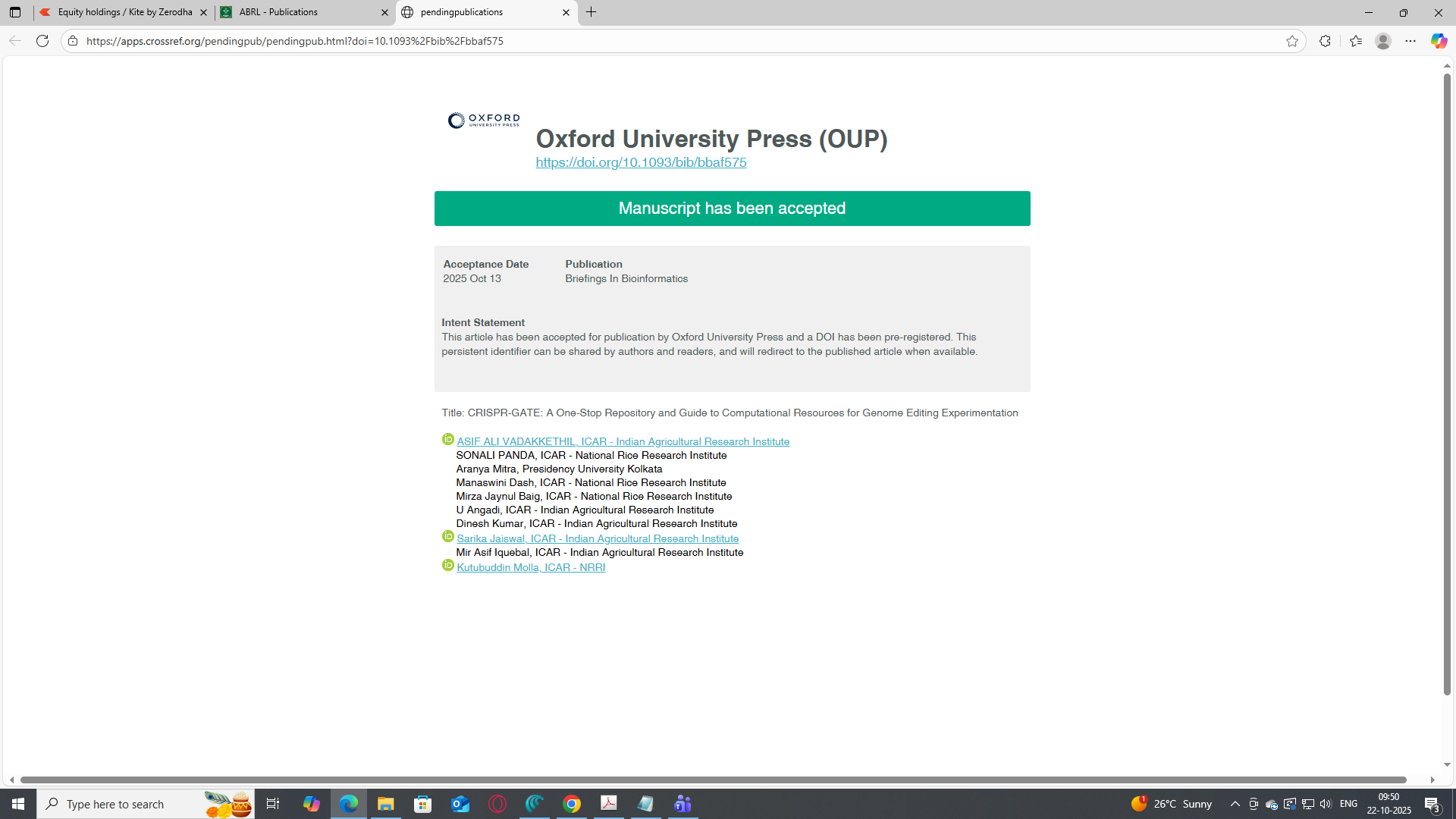Open browser extensions puzzle icon
1456x819 pixels.
tap(1325, 41)
